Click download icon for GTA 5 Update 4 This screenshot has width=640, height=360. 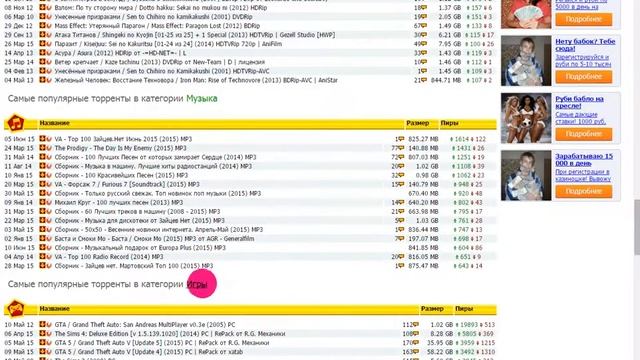[x=42, y=352]
